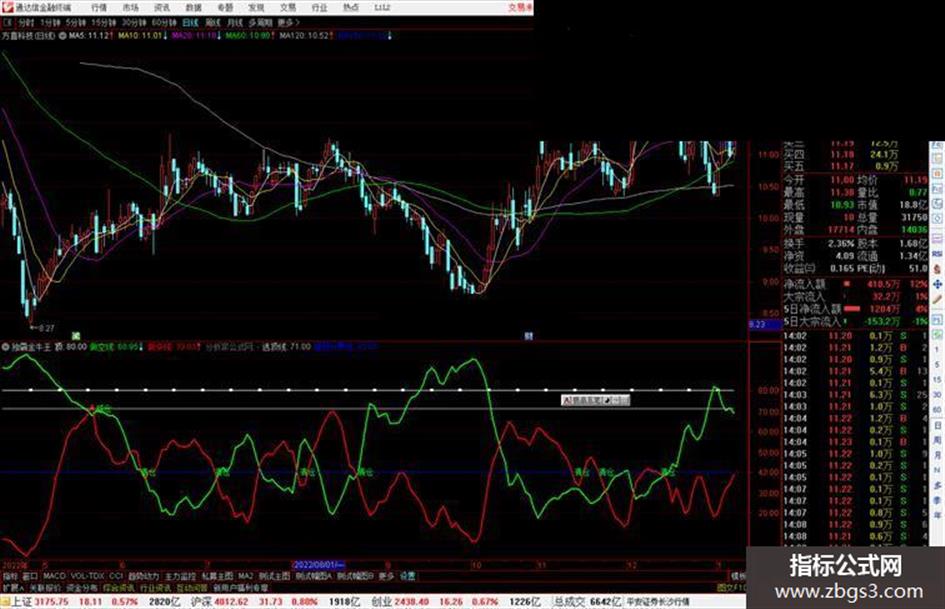Select the CCI indicator tab

point(116,576)
